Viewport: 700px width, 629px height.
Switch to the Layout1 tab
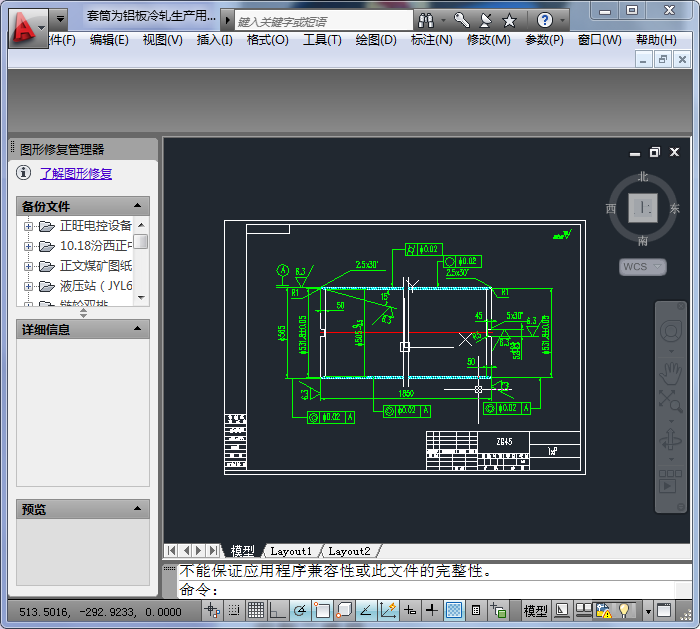pos(291,551)
